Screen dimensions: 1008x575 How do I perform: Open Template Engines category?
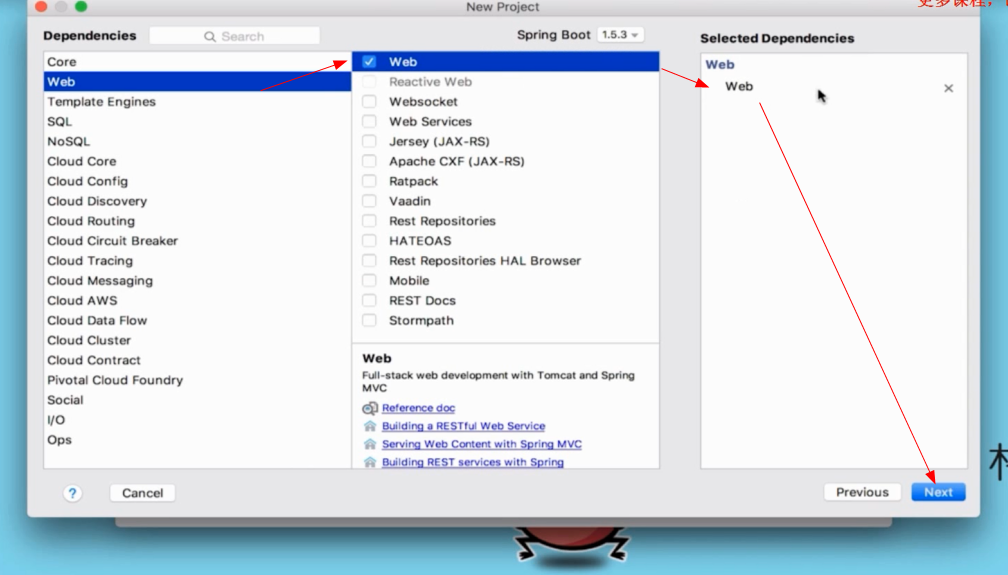[x=197, y=102]
